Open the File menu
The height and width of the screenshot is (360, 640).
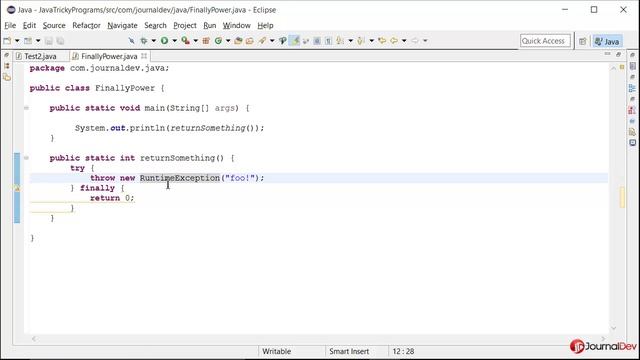[10, 25]
